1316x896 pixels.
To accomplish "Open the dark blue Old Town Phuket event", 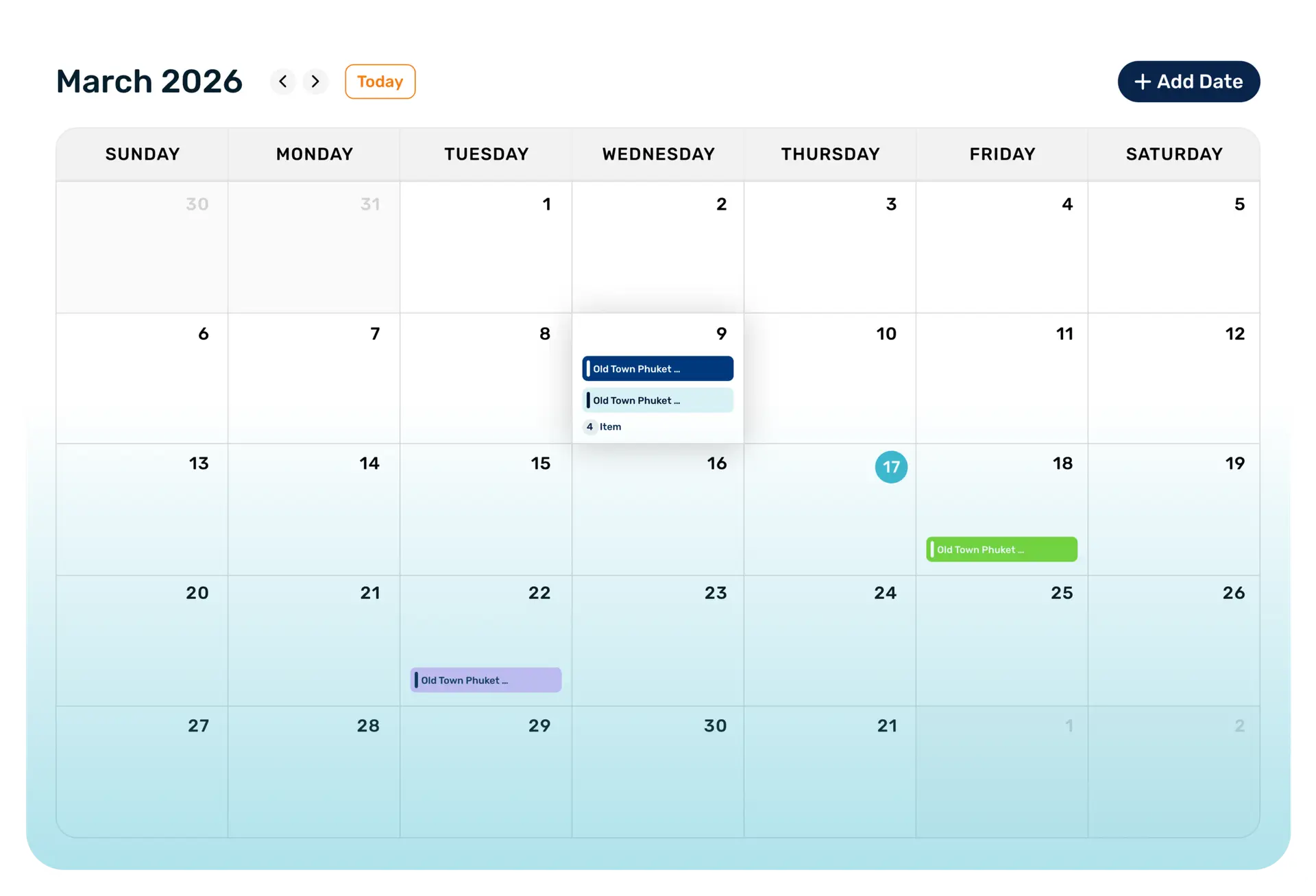I will pos(657,369).
